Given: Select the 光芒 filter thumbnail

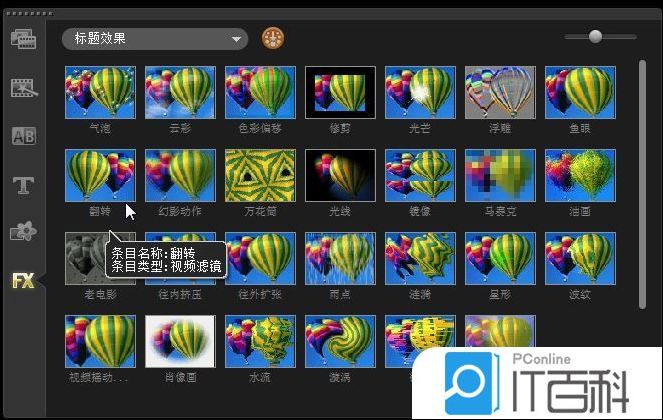Looking at the screenshot, I should pyautogui.click(x=420, y=92).
